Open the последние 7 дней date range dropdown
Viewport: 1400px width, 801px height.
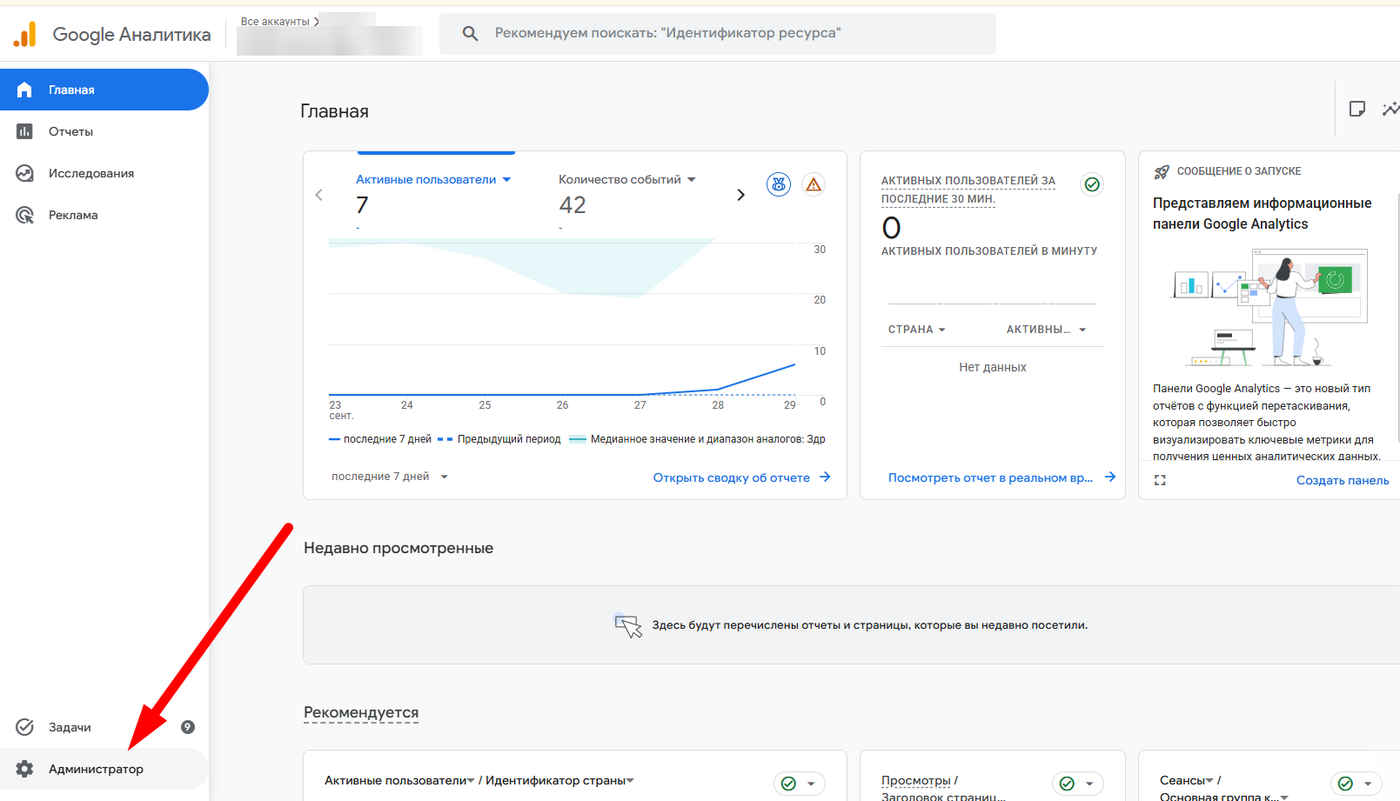390,477
